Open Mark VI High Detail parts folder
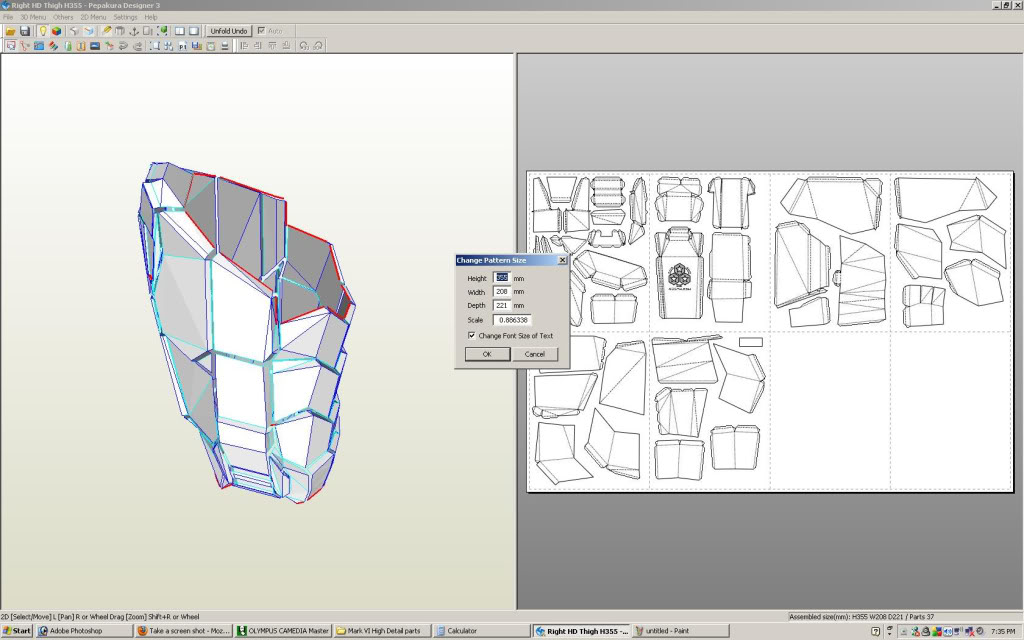The width and height of the screenshot is (1024, 640). (382, 631)
